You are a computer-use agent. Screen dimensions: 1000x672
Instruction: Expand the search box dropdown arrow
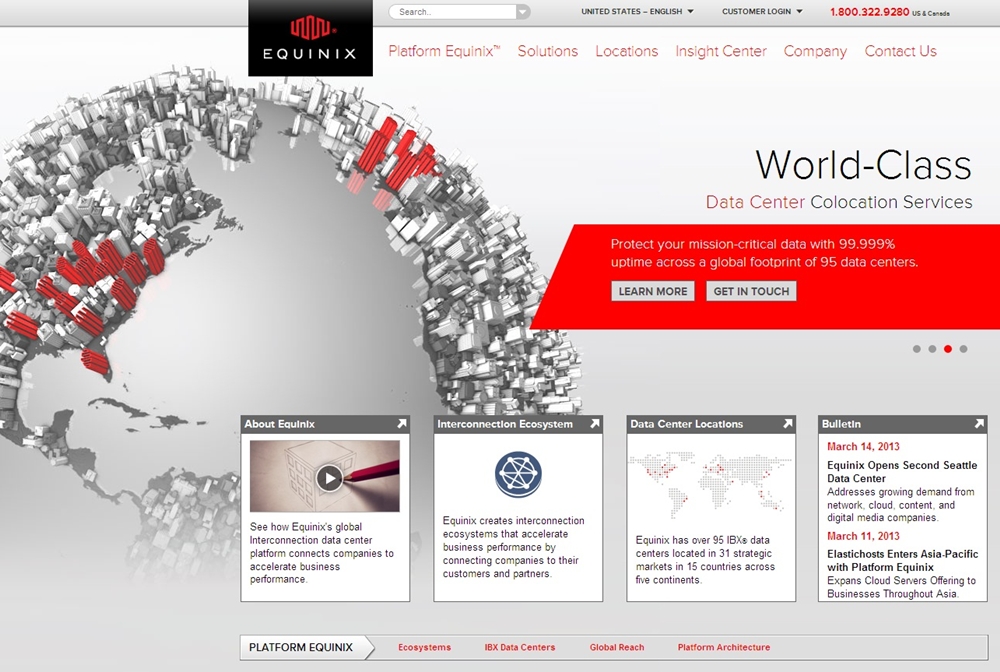[x=523, y=12]
